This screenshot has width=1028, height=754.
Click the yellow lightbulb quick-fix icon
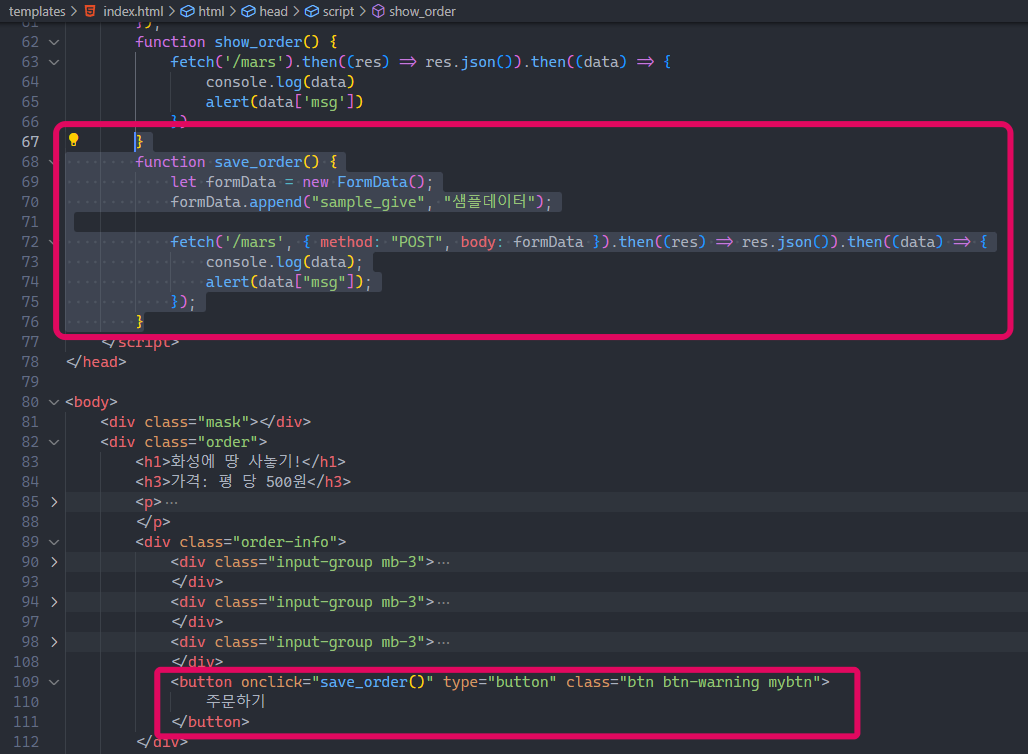[x=73, y=140]
